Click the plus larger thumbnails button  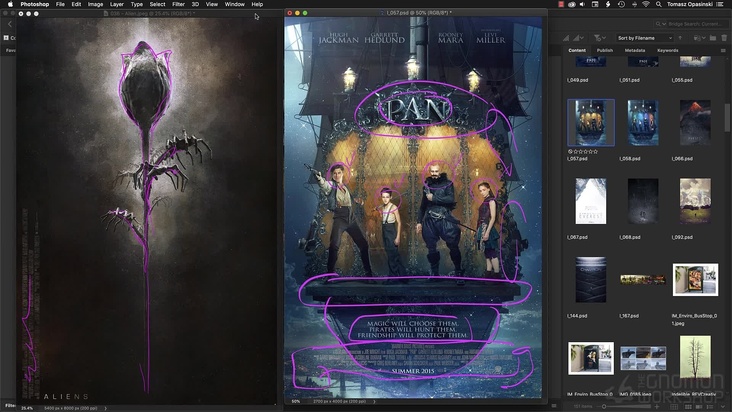[x=657, y=406]
